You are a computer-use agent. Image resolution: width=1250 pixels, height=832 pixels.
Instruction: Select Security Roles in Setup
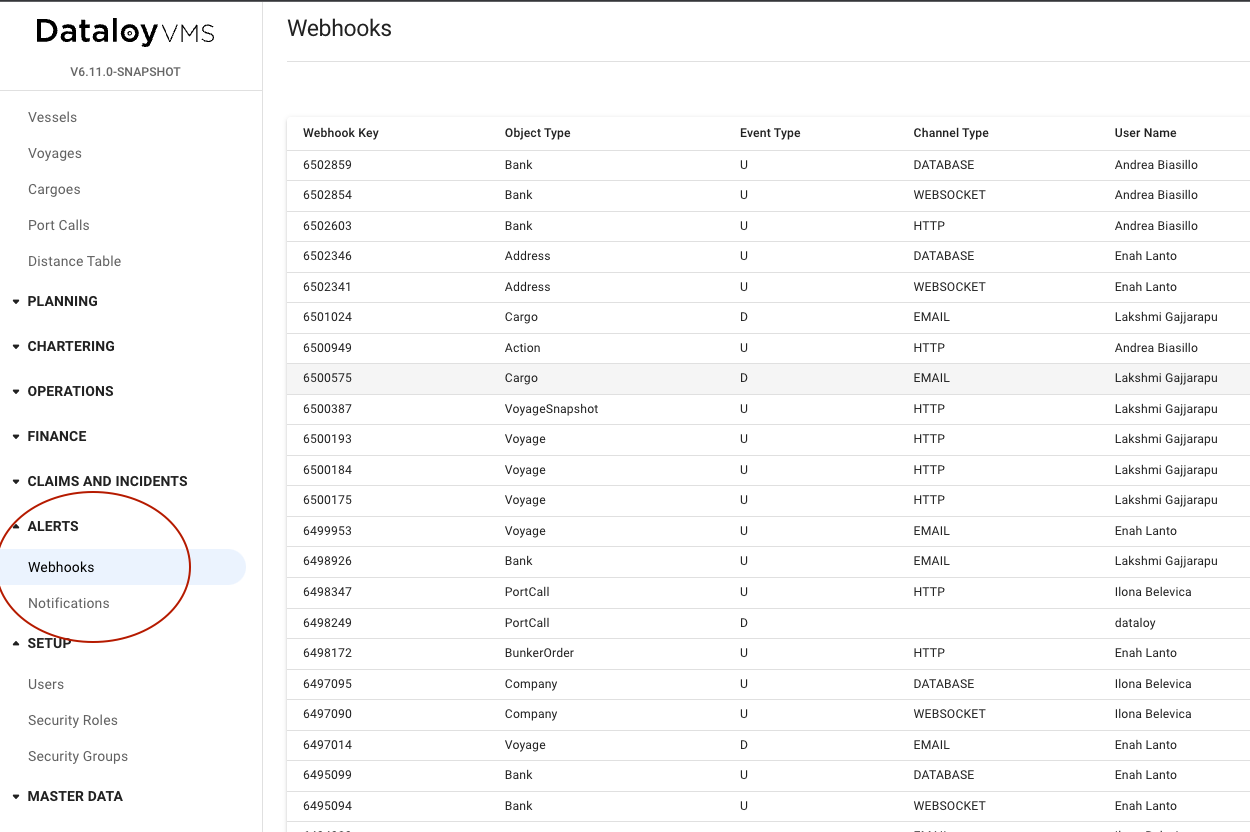[73, 720]
